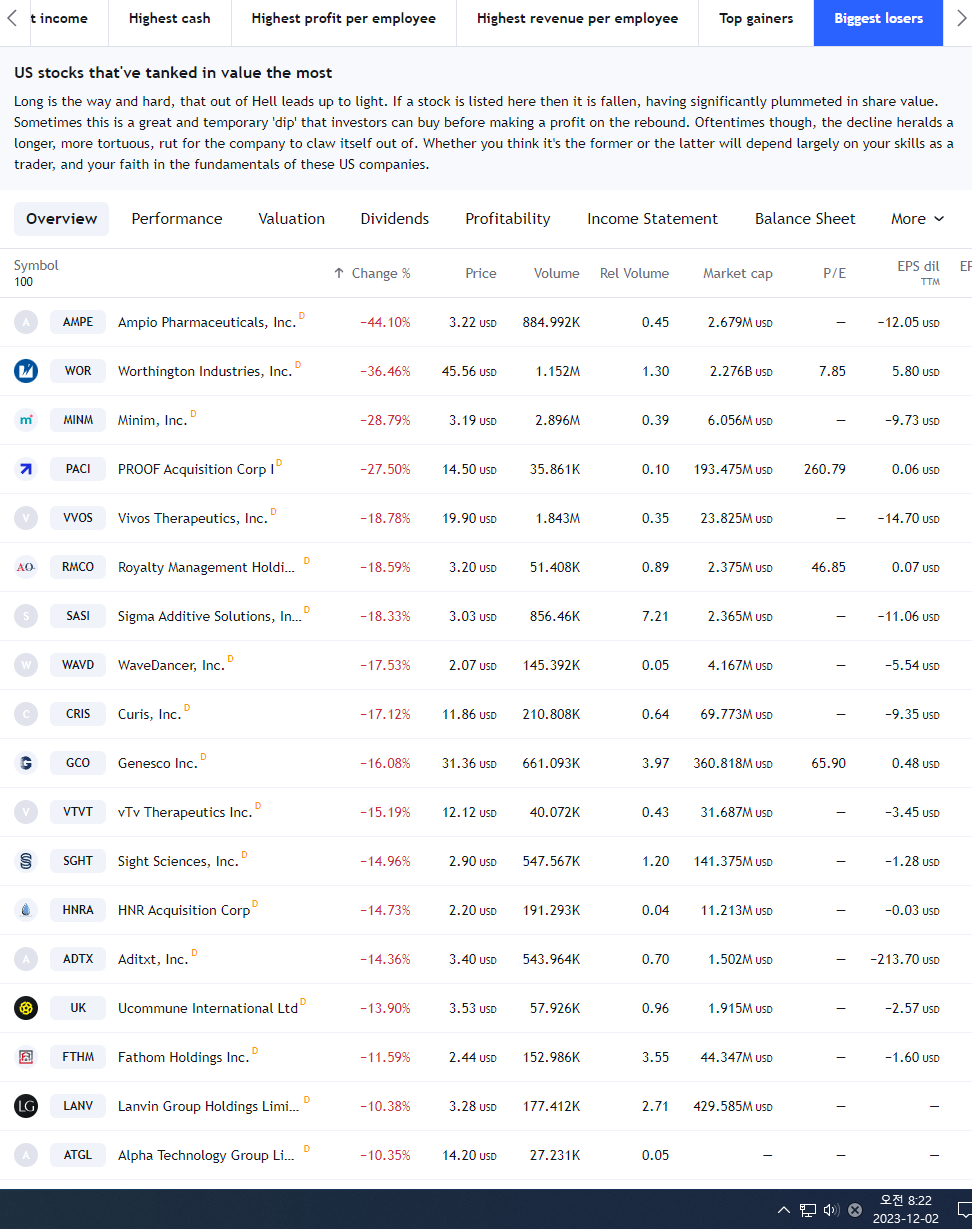Show hidden system tray icons
Image resolution: width=972 pixels, height=1229 pixels.
pyautogui.click(x=784, y=1210)
